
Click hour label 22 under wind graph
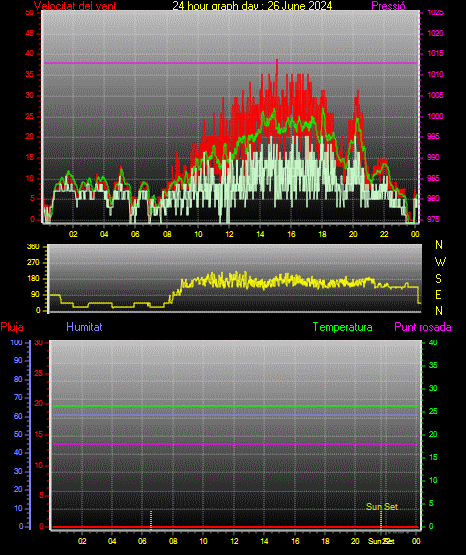pyautogui.click(x=384, y=234)
